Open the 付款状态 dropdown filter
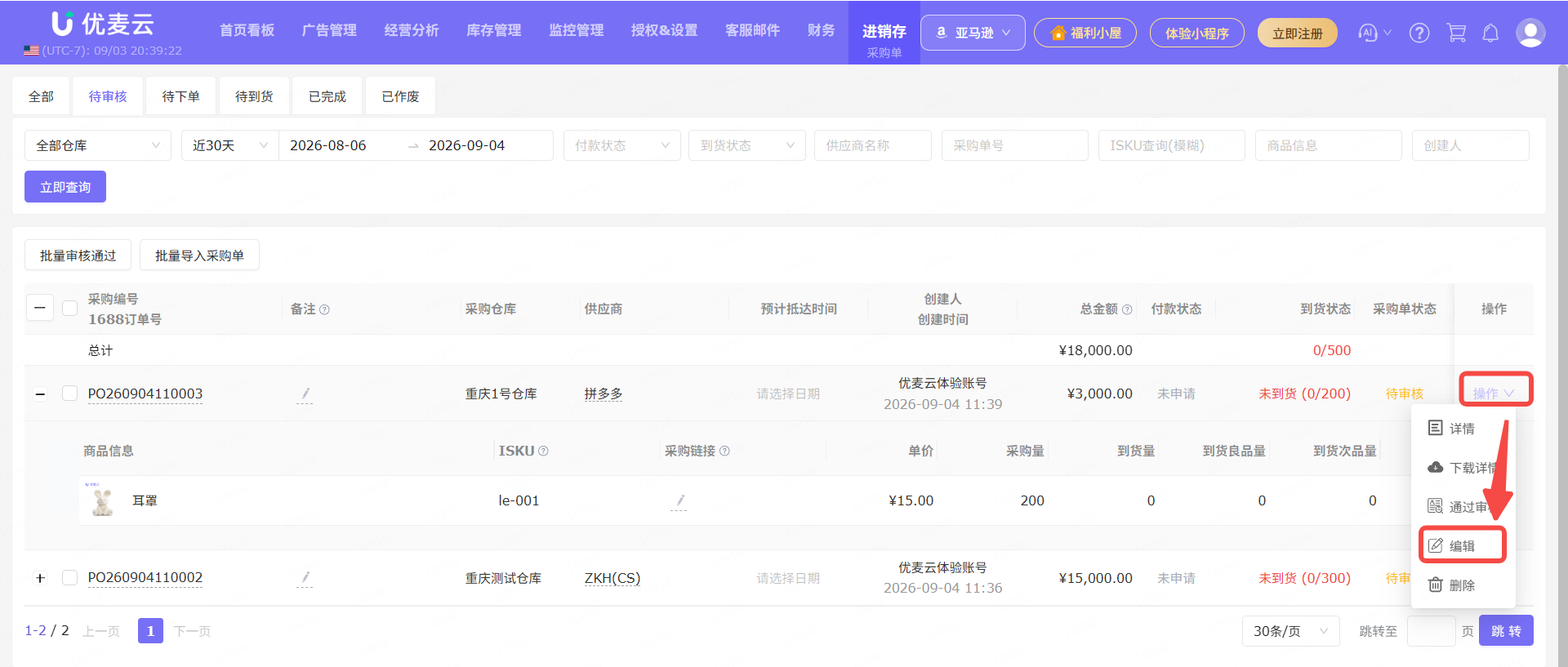This screenshot has height=667, width=1568. coord(622,145)
